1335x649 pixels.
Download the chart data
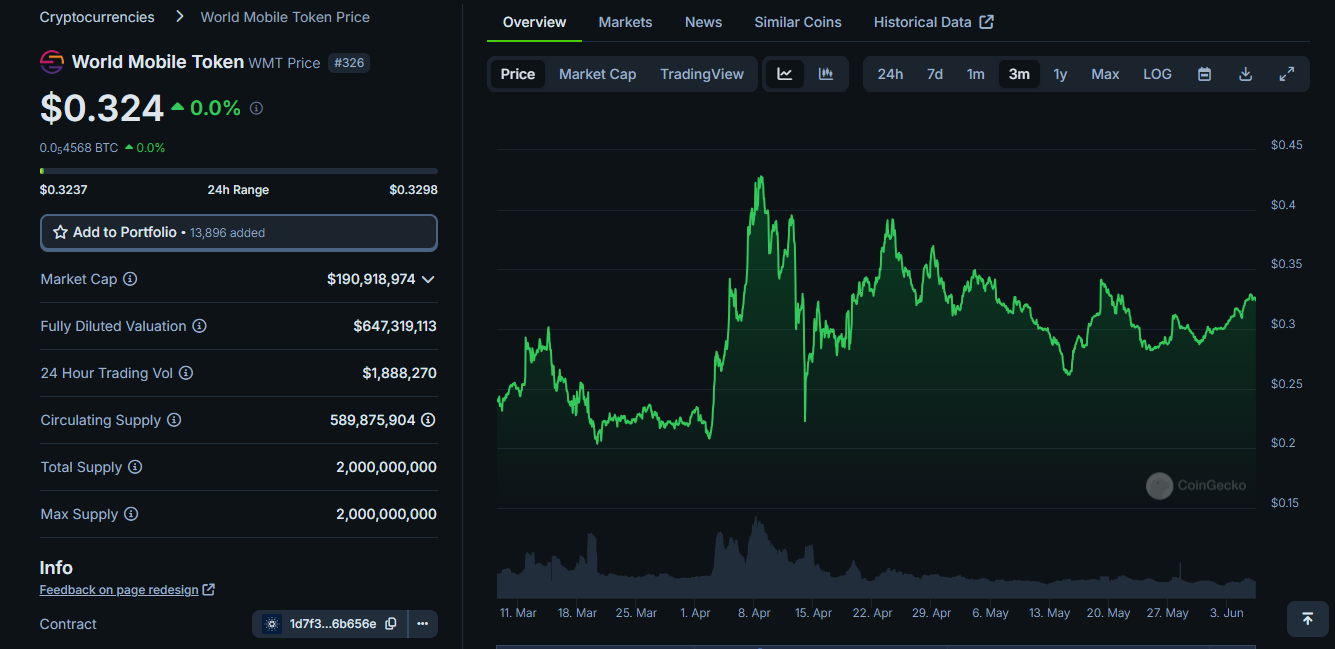(x=1245, y=73)
